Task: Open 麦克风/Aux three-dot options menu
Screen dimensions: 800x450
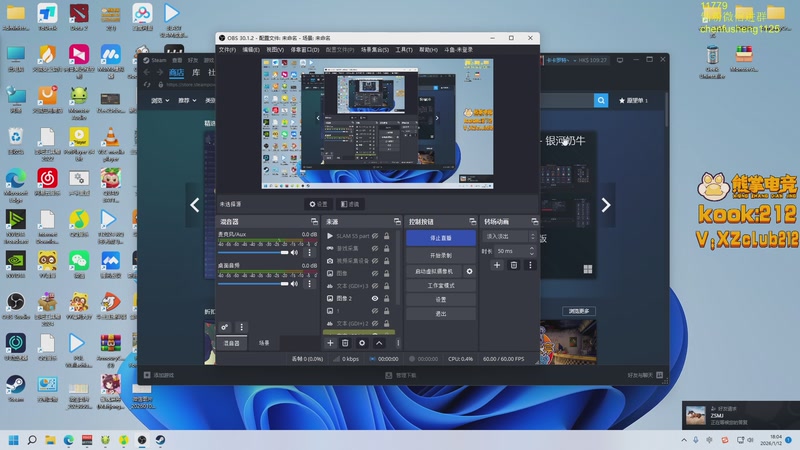Action: click(309, 253)
